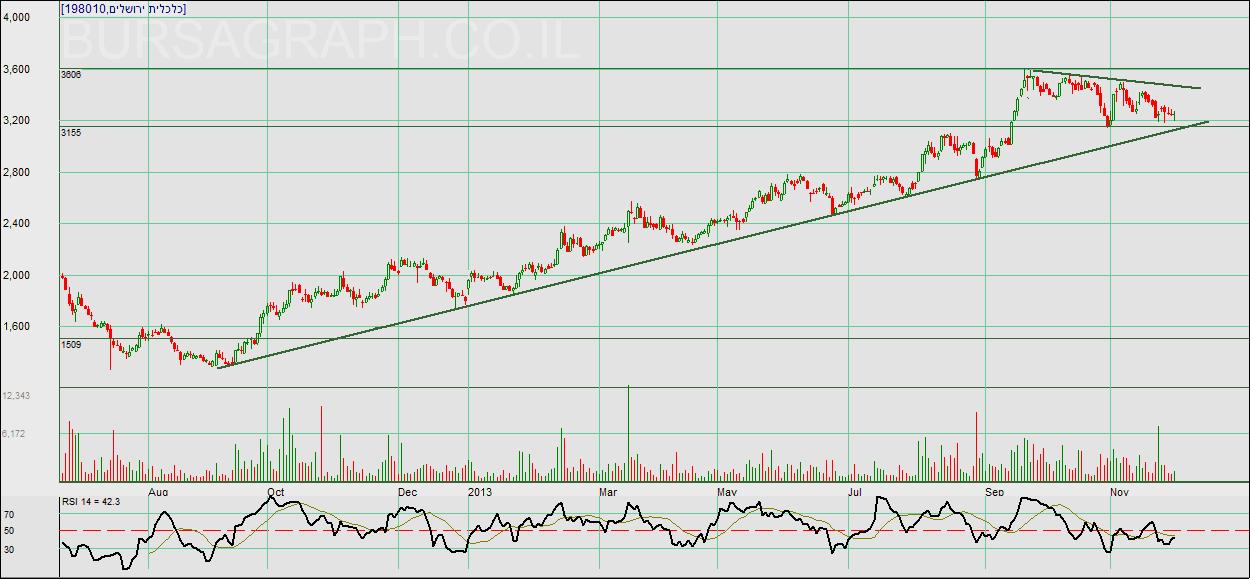Image resolution: width=1250 pixels, height=579 pixels.
Task: Select the Dec date marker
Action: coord(407,492)
